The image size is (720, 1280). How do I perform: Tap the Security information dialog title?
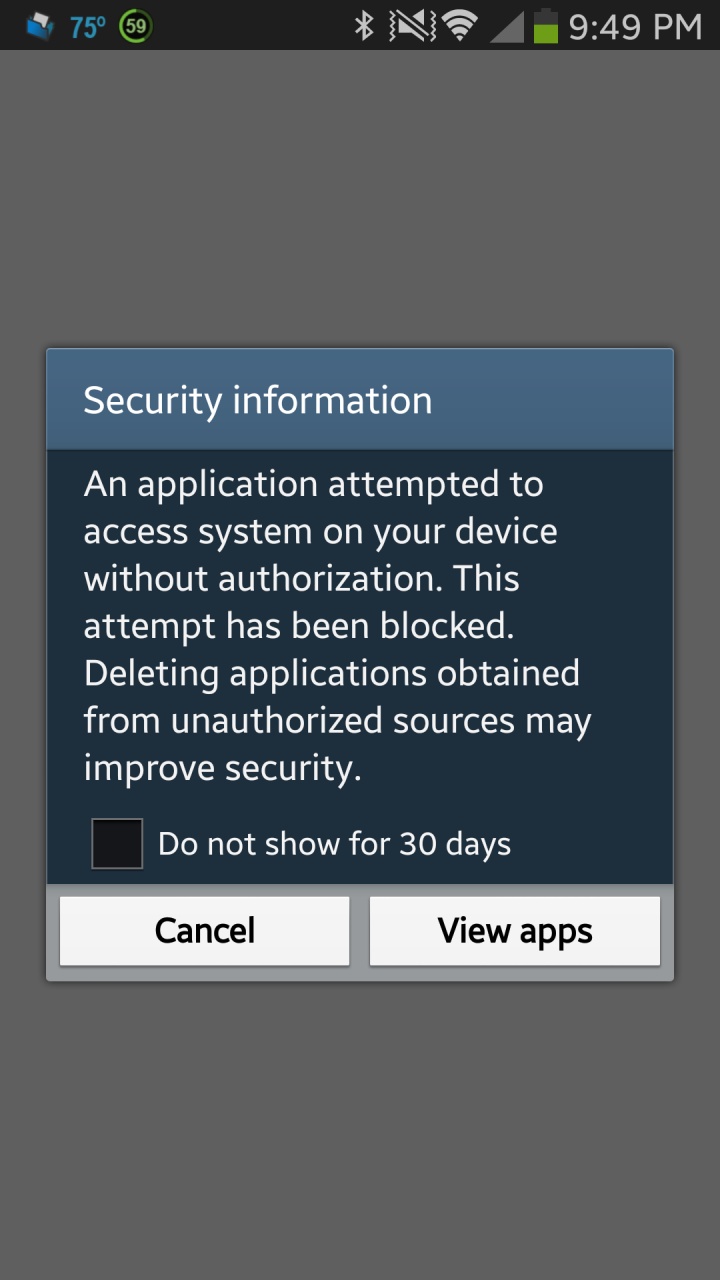tap(258, 400)
